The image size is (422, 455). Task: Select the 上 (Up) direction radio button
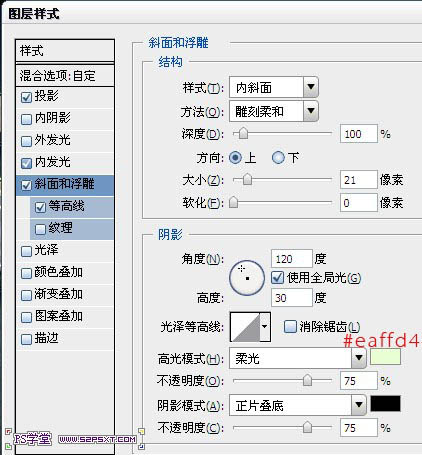point(235,157)
